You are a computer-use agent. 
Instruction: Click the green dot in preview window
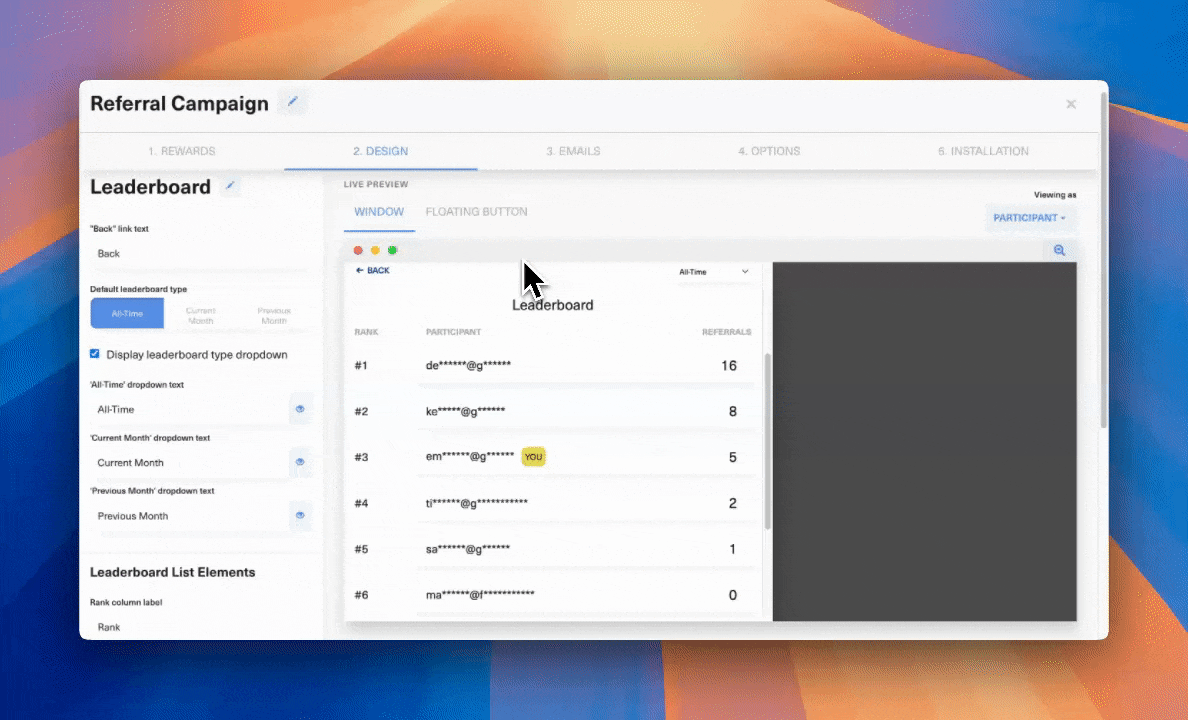393,251
